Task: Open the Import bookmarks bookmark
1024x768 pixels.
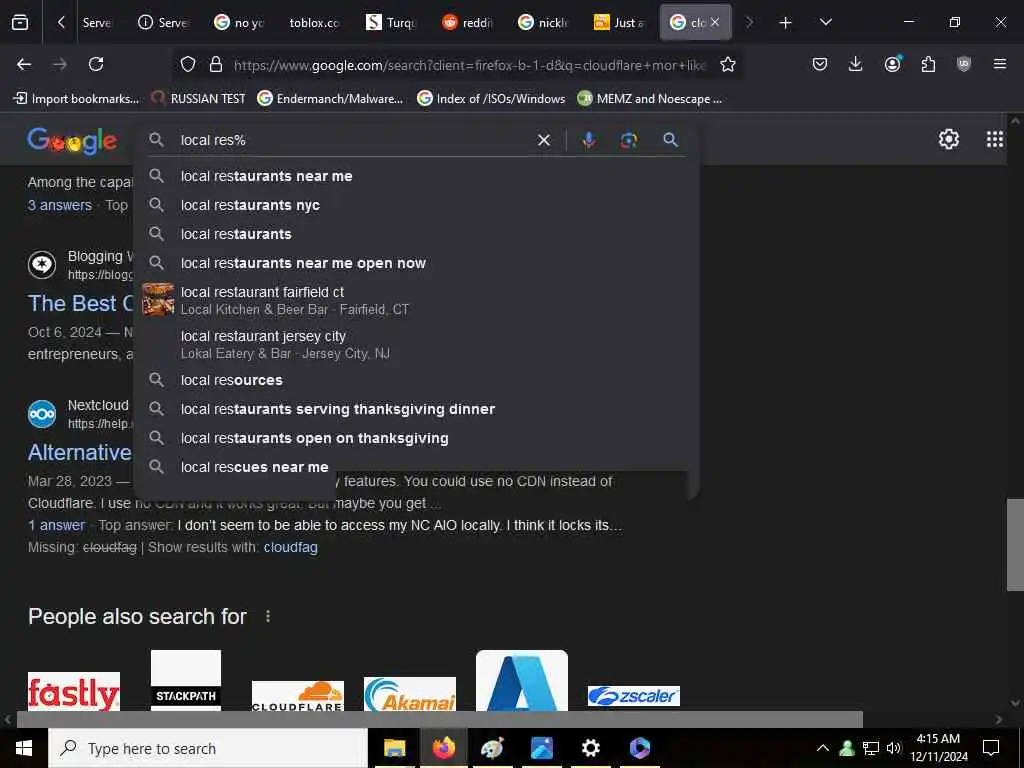Action: [76, 99]
